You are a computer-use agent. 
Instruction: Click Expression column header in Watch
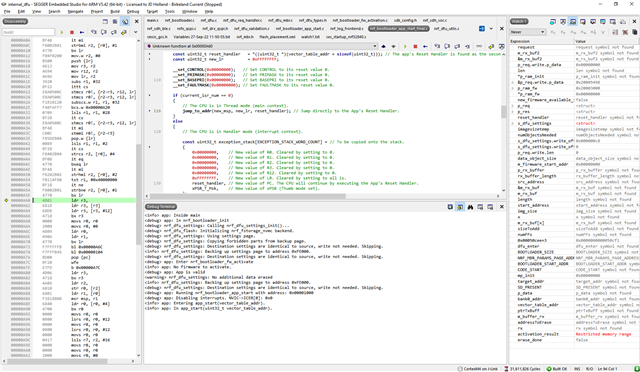click(541, 41)
